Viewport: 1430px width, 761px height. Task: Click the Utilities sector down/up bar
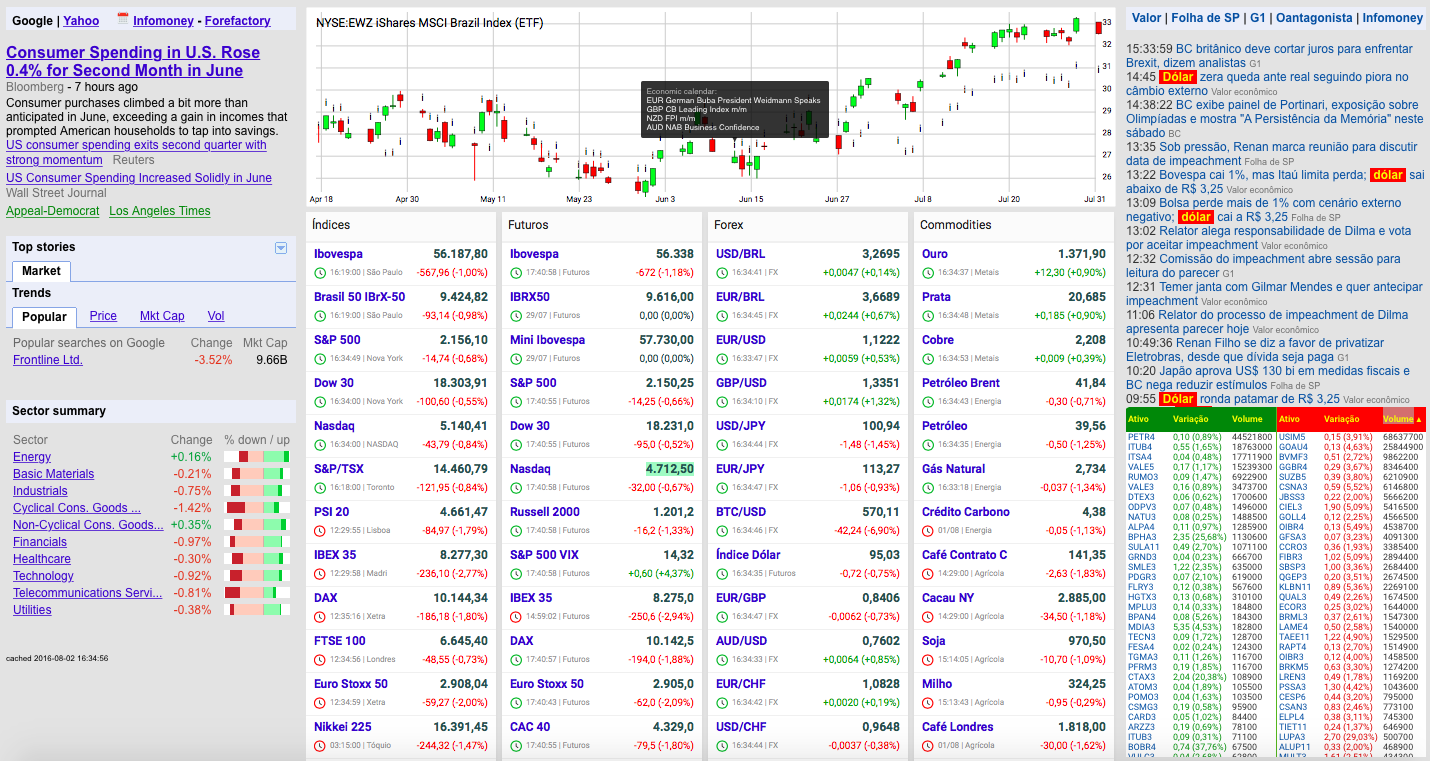[x=257, y=610]
